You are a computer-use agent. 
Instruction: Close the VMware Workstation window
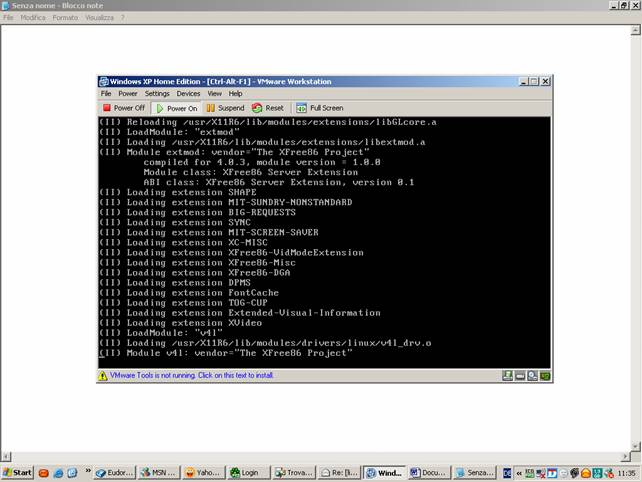(545, 81)
